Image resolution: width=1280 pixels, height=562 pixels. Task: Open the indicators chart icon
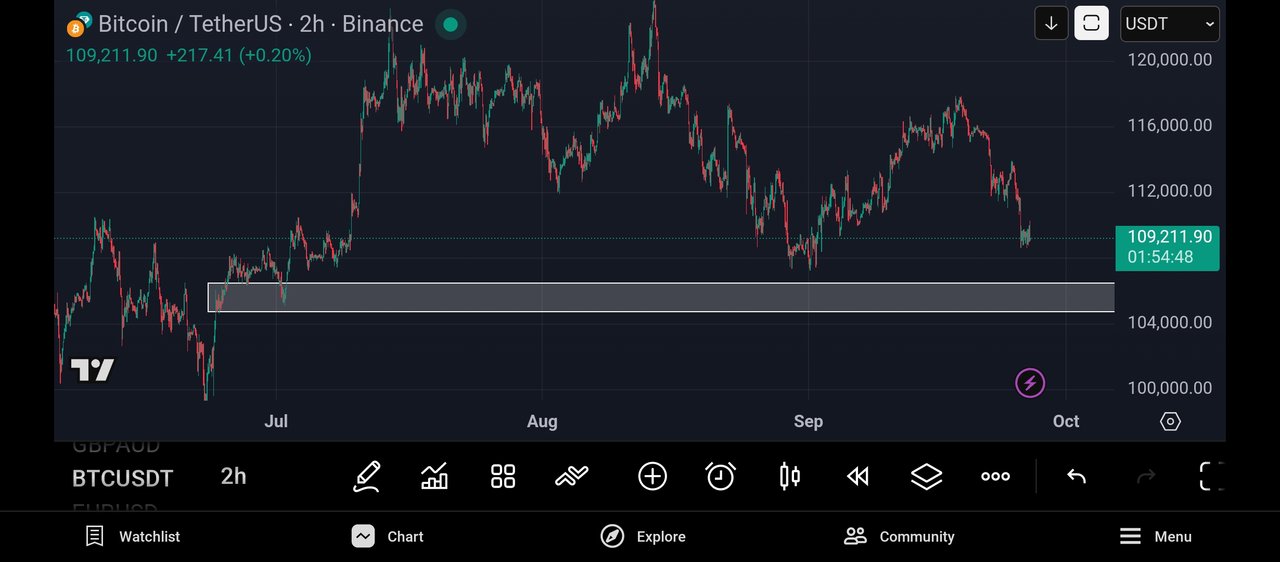tap(434, 477)
